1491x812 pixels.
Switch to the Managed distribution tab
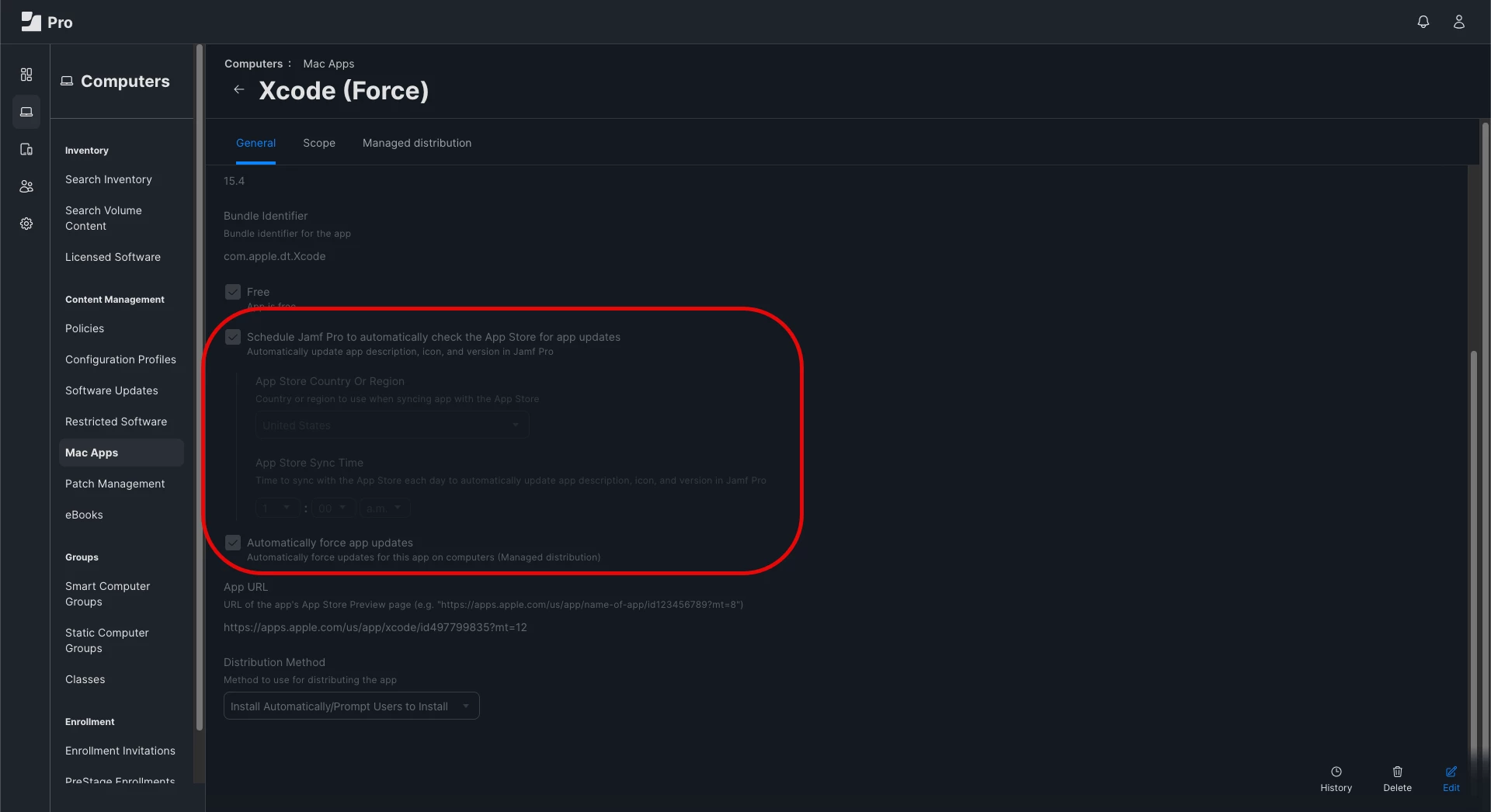coord(417,143)
